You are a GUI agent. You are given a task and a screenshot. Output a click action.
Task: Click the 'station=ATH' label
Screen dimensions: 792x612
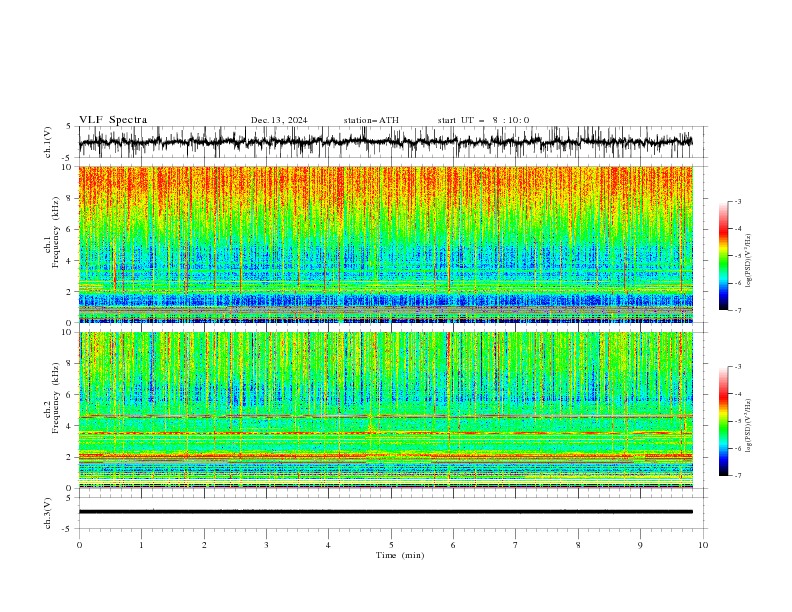coord(371,120)
